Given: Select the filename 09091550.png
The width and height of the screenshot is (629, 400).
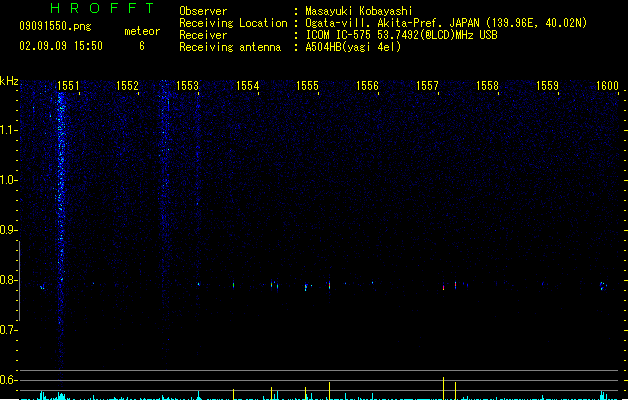Looking at the screenshot, I should pos(55,26).
